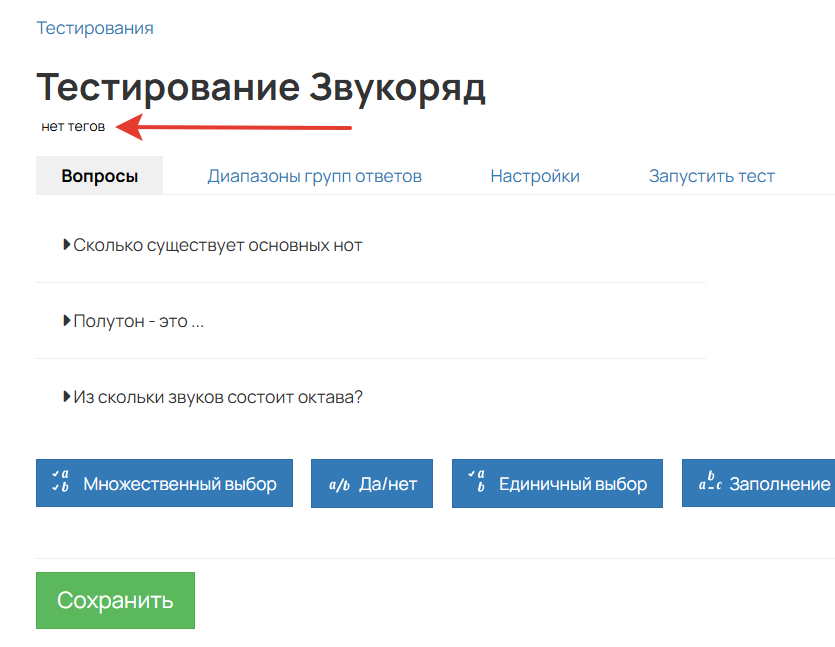Add a Единичный выбор question
The image size is (835, 647).
point(556,483)
